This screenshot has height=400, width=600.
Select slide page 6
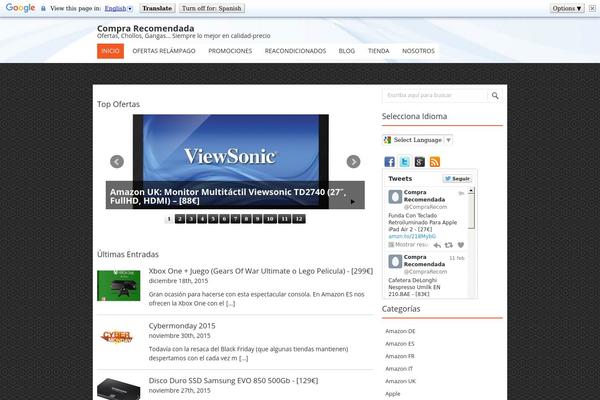click(x=224, y=219)
